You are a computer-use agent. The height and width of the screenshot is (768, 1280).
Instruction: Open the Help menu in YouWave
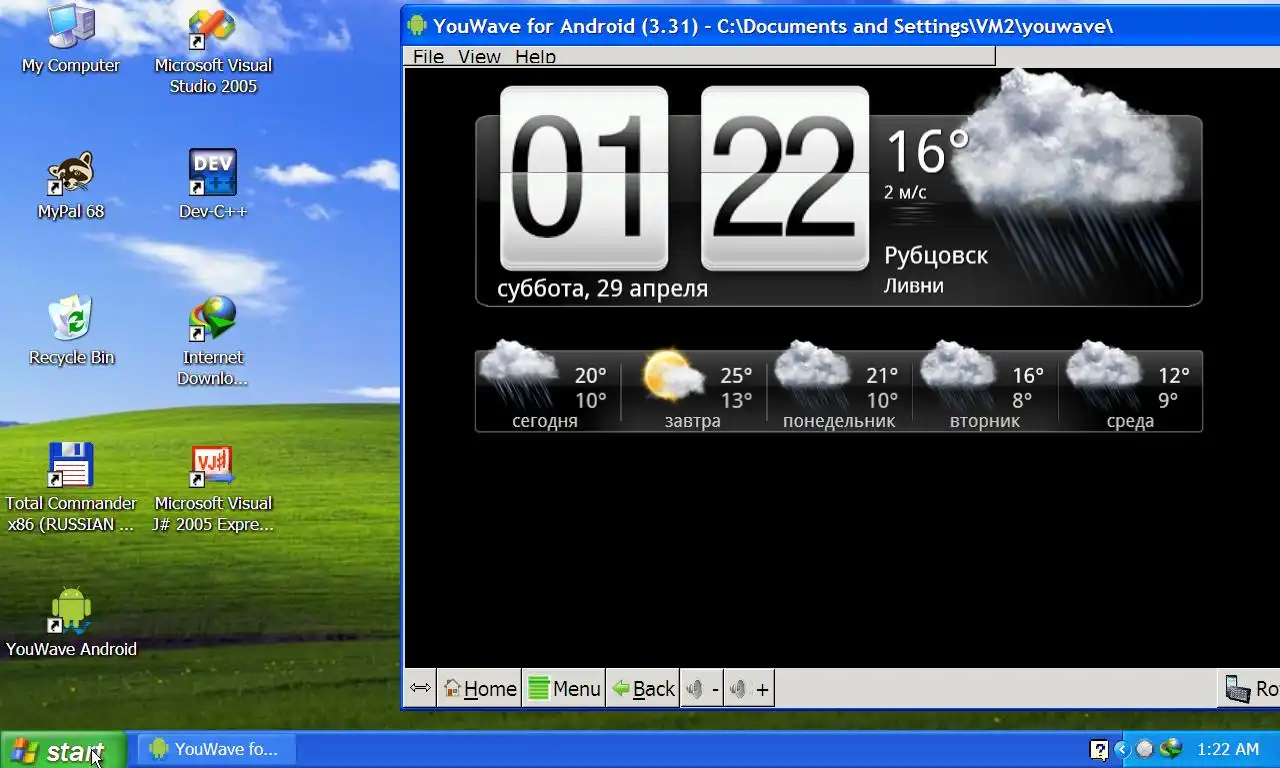(535, 57)
